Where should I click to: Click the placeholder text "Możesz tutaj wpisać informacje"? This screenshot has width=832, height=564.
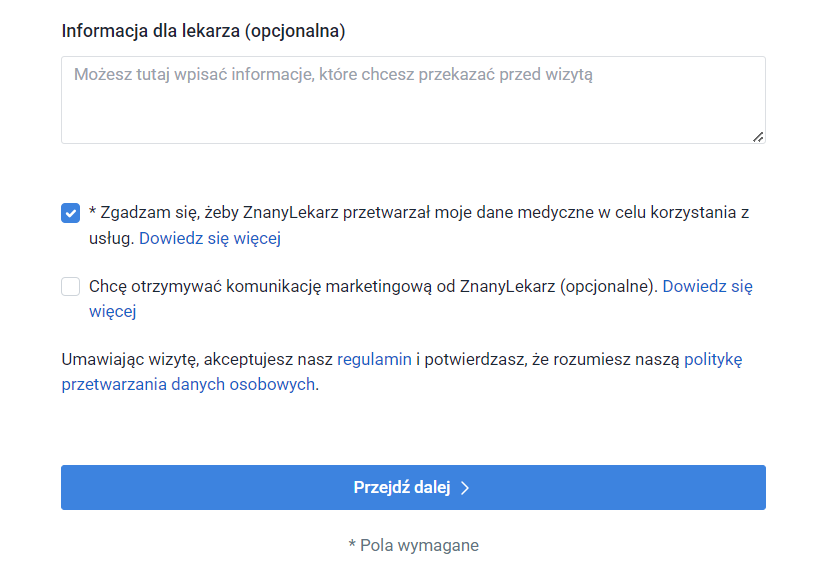pos(190,75)
